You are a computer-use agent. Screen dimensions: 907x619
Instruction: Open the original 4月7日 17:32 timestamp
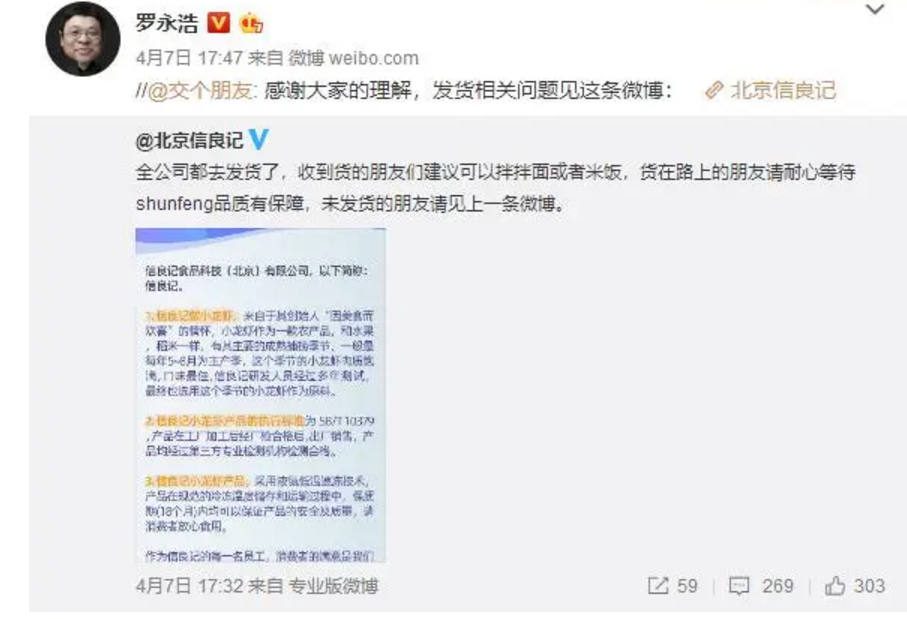coord(189,586)
